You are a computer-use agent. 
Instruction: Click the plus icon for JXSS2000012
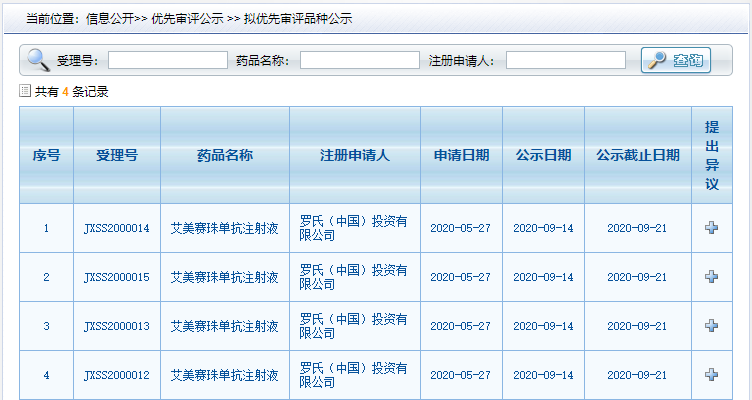[x=711, y=374]
